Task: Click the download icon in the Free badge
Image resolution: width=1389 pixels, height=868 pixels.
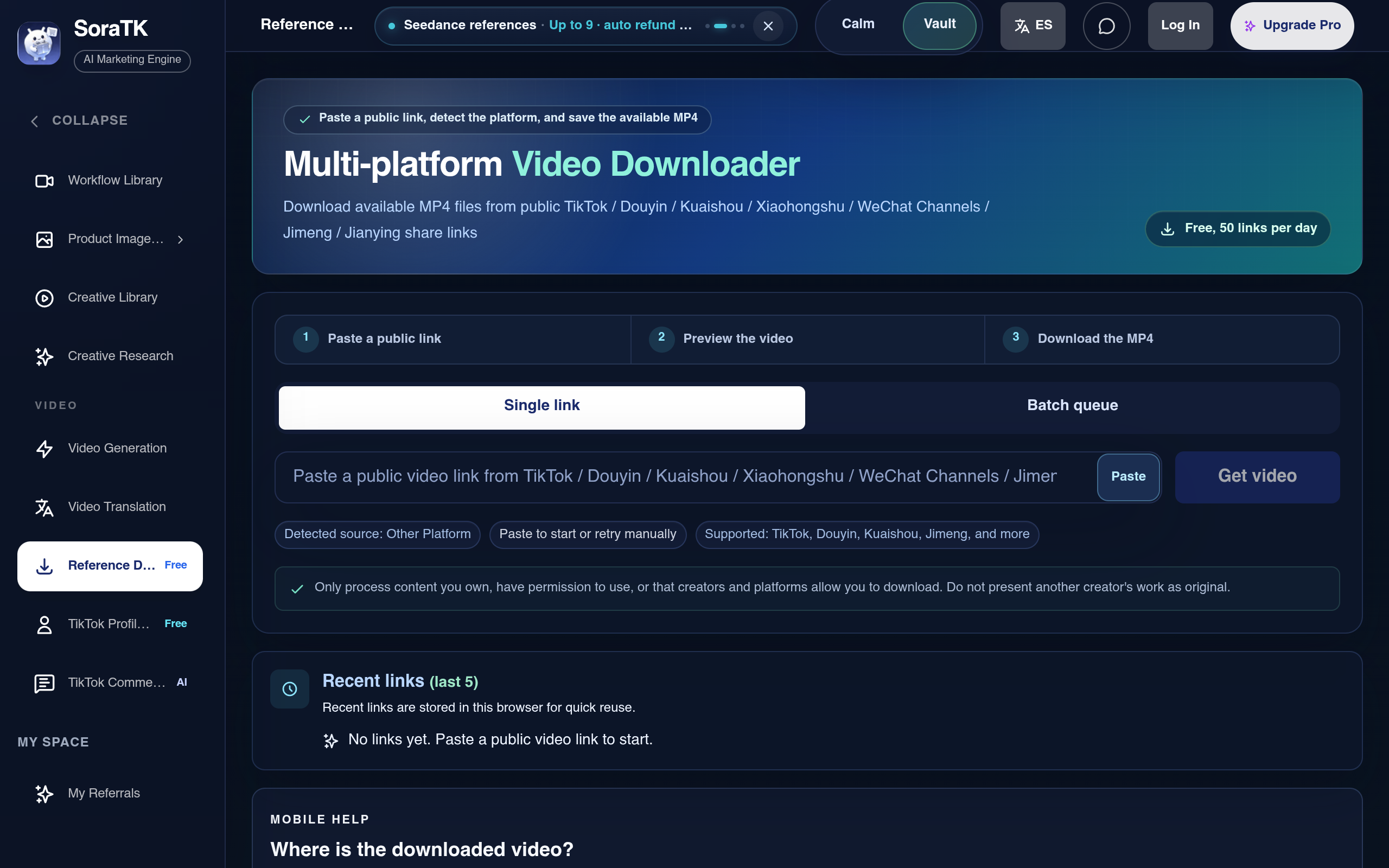Action: click(1168, 229)
